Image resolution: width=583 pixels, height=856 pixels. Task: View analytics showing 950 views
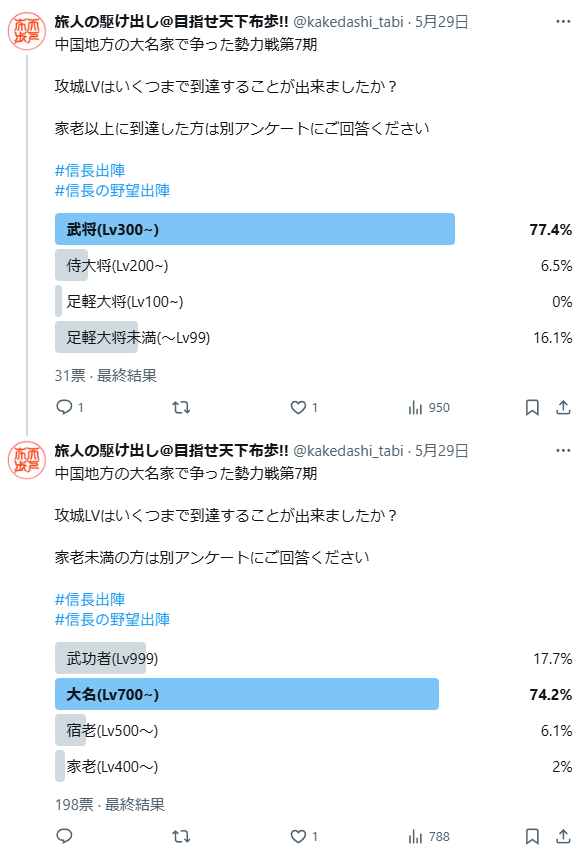coord(429,407)
